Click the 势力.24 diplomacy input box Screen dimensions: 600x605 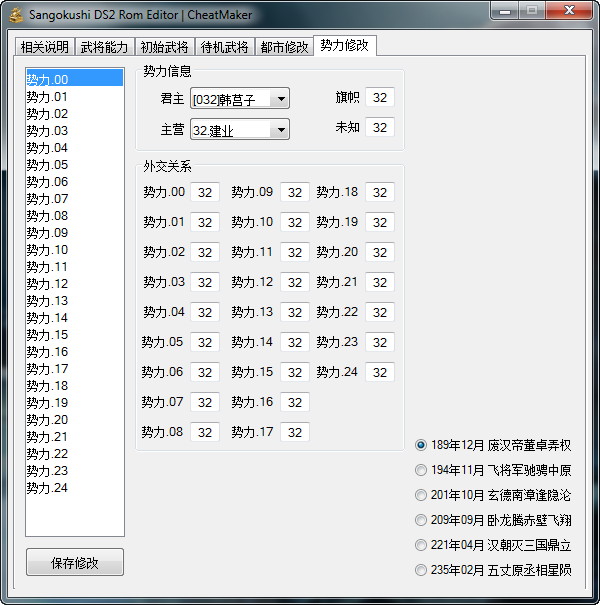coord(380,372)
